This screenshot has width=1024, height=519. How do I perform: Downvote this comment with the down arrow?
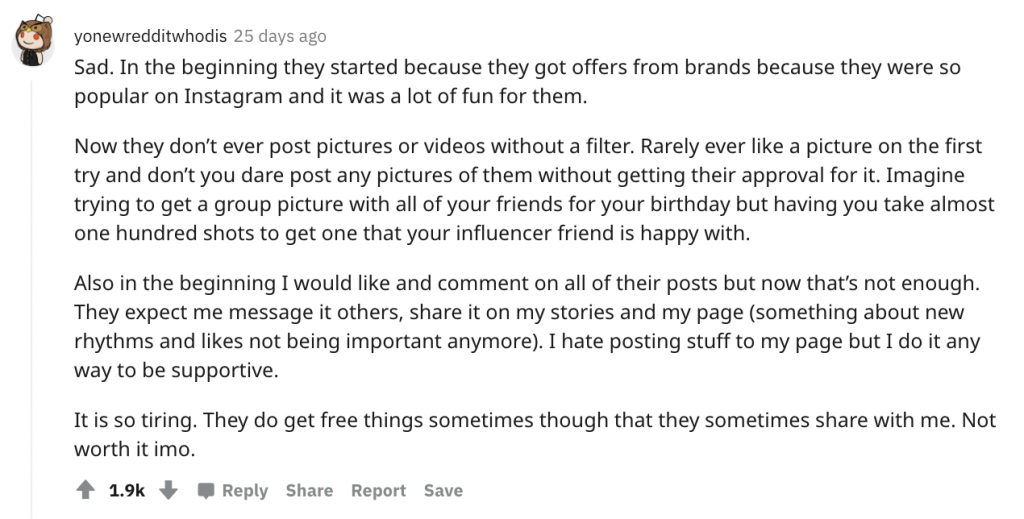coord(168,490)
